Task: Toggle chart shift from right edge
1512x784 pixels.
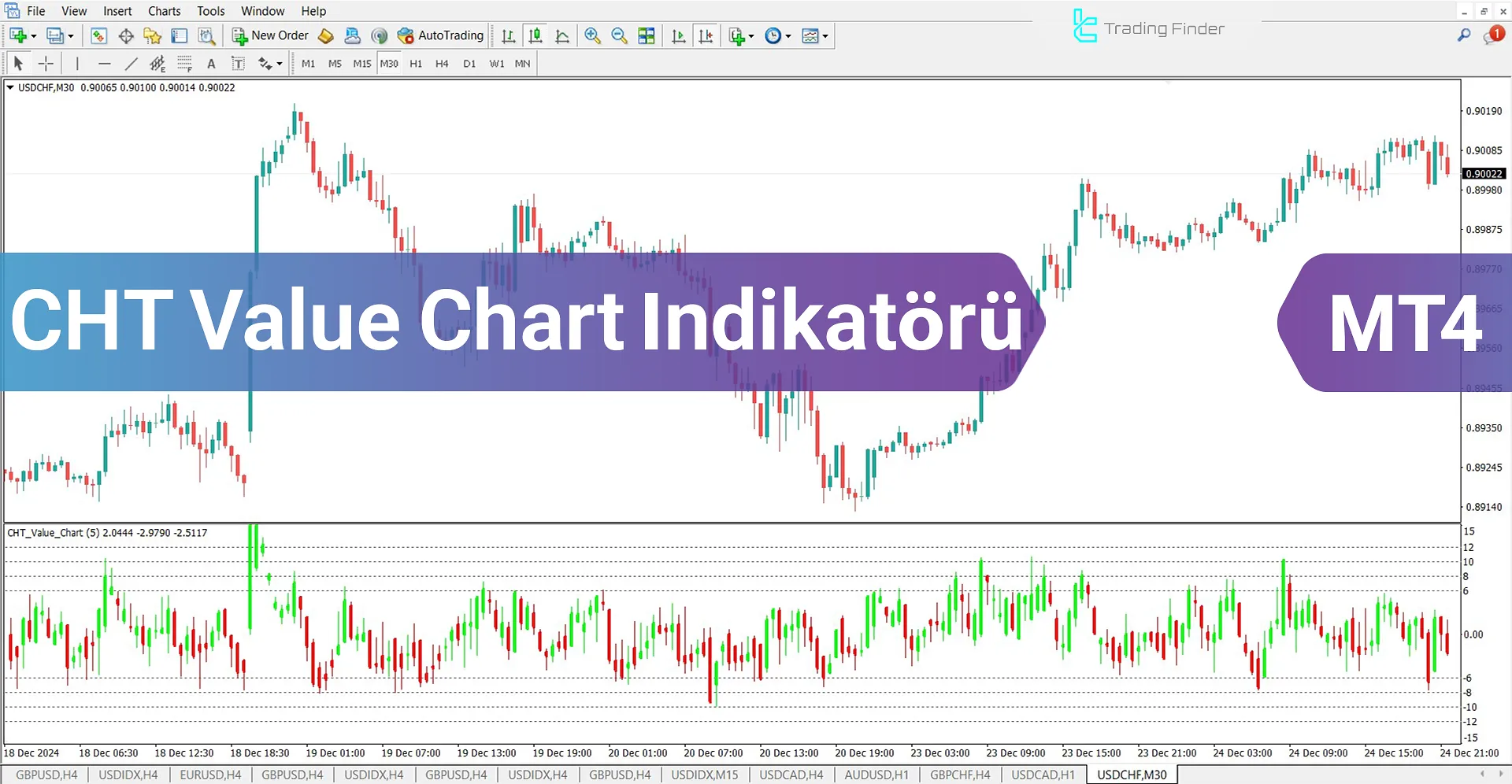Action: (706, 35)
